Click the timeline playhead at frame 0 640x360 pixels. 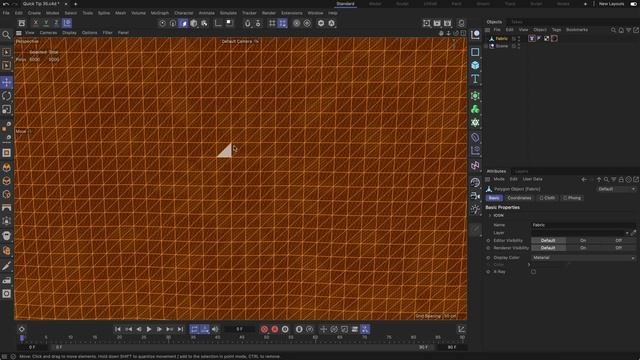tap(22, 338)
